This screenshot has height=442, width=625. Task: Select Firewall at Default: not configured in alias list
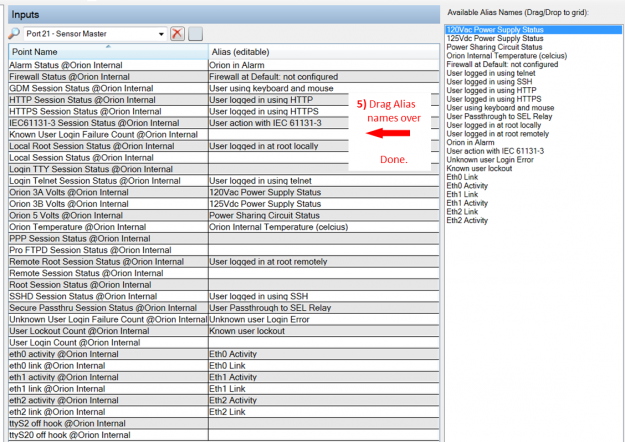point(502,64)
